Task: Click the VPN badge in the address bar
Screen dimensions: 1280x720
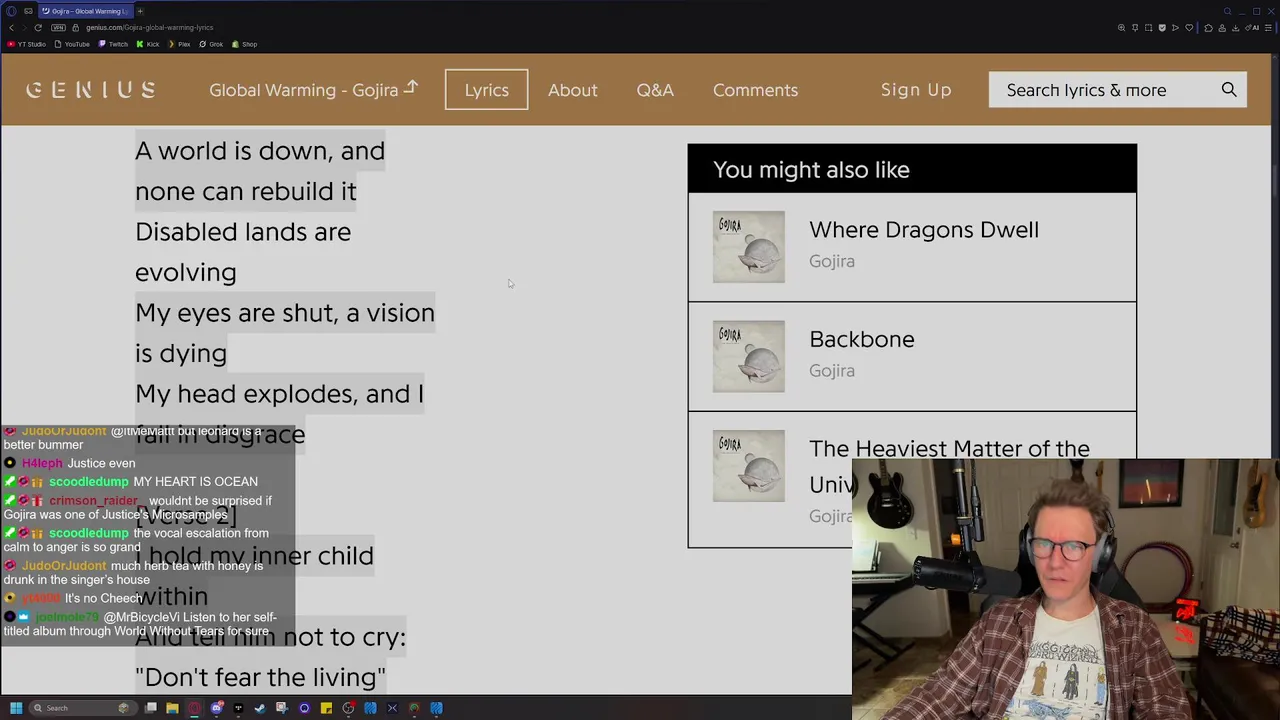Action: [59, 28]
